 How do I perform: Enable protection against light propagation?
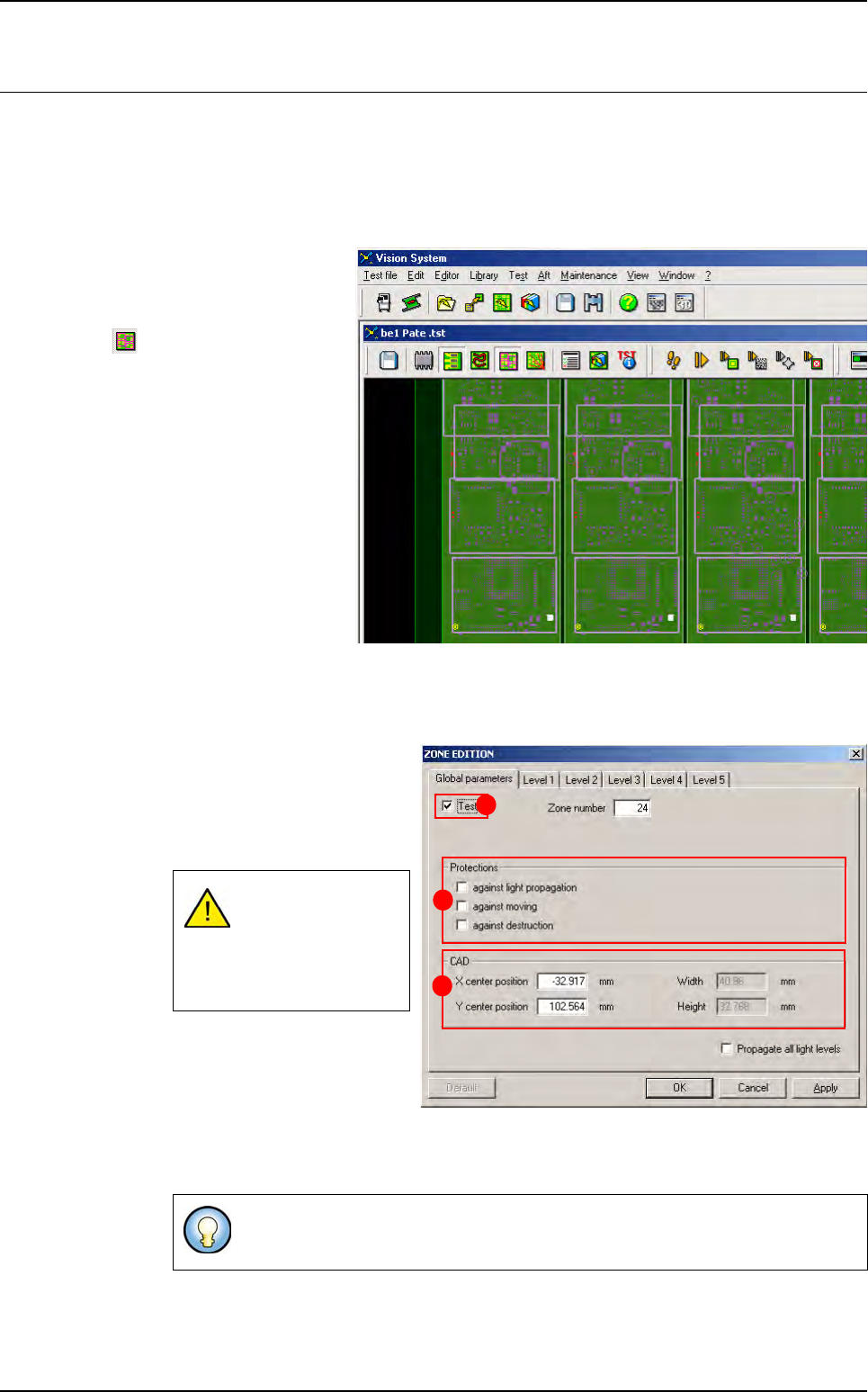pyautogui.click(x=462, y=887)
